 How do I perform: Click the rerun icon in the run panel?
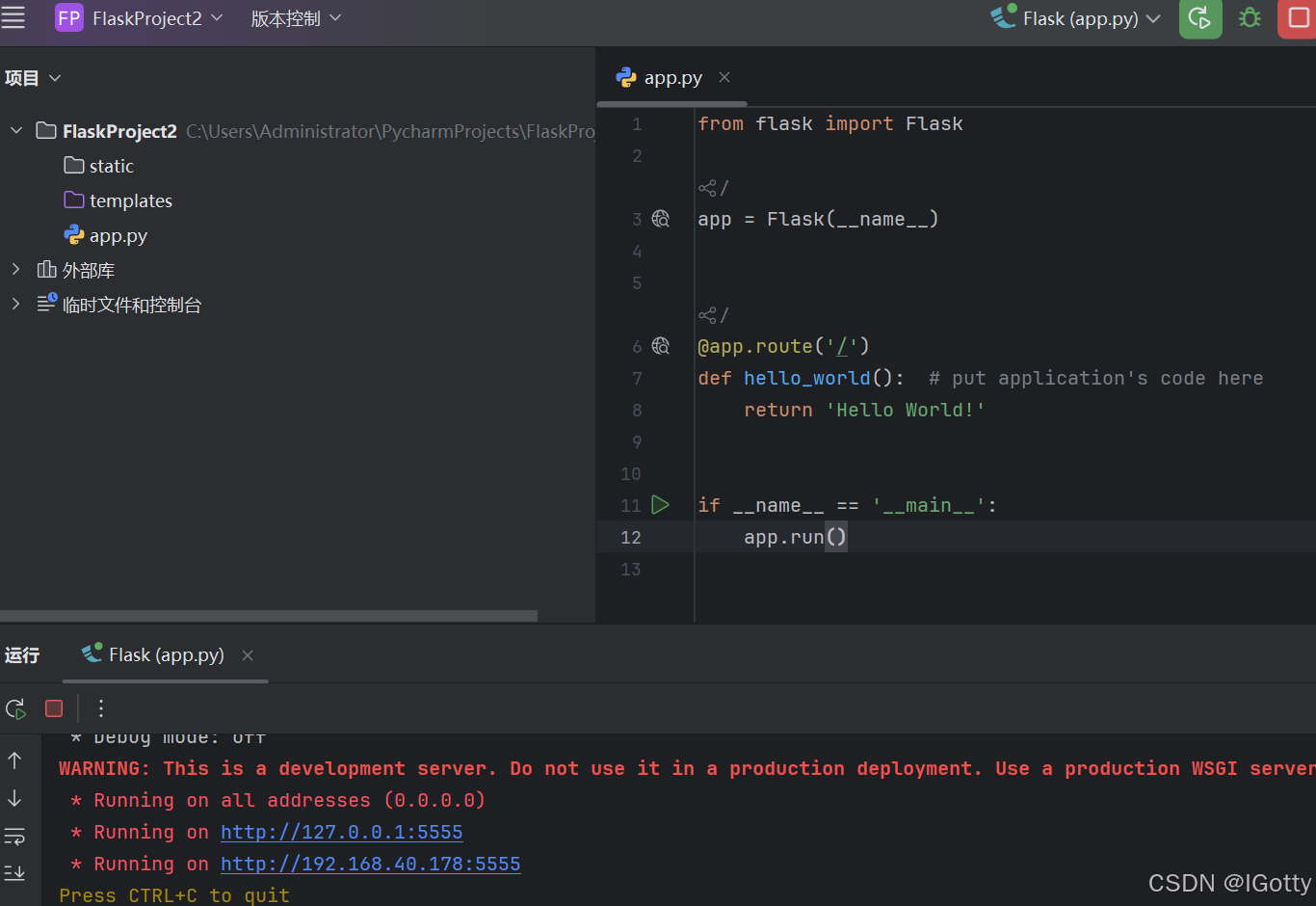pos(15,708)
